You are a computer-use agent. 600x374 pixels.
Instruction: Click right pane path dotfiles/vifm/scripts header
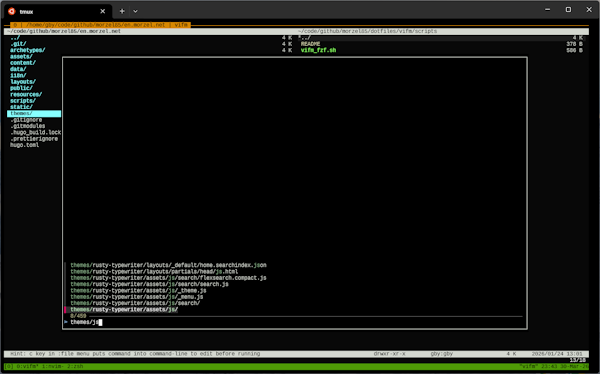pos(368,31)
